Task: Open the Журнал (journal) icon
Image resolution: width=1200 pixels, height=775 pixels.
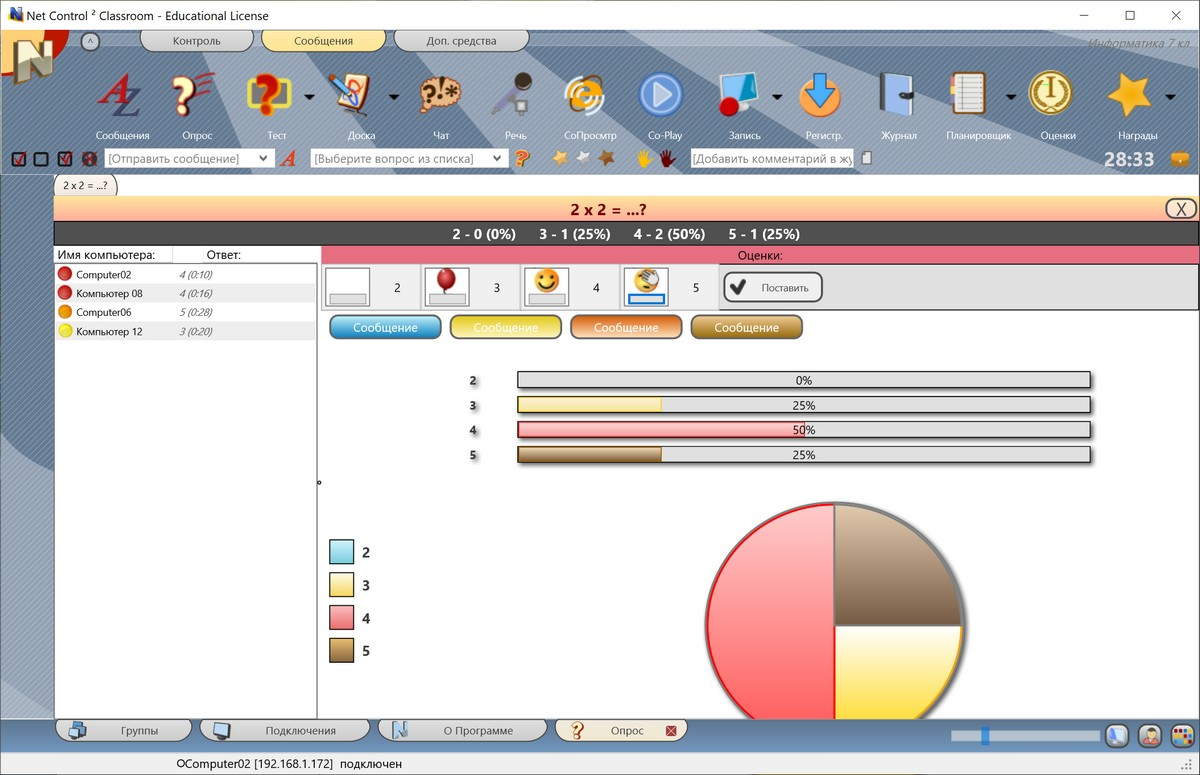Action: (x=897, y=97)
